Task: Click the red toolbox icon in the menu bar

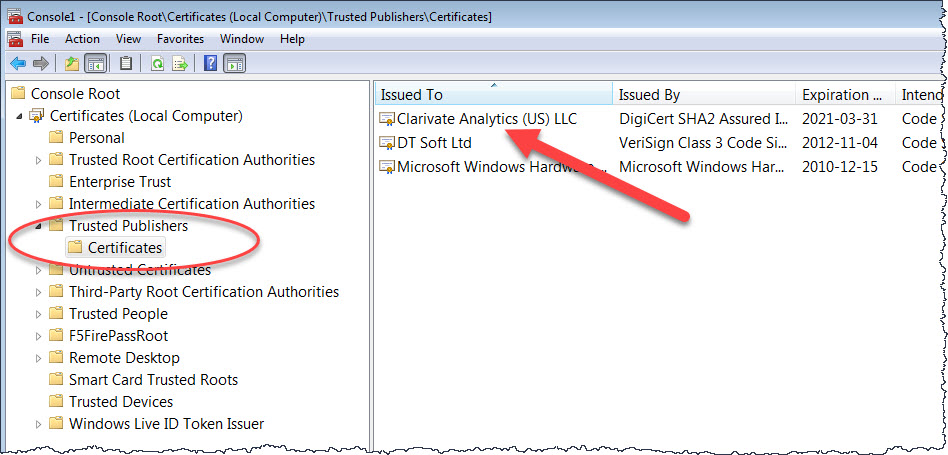Action: click(x=15, y=39)
